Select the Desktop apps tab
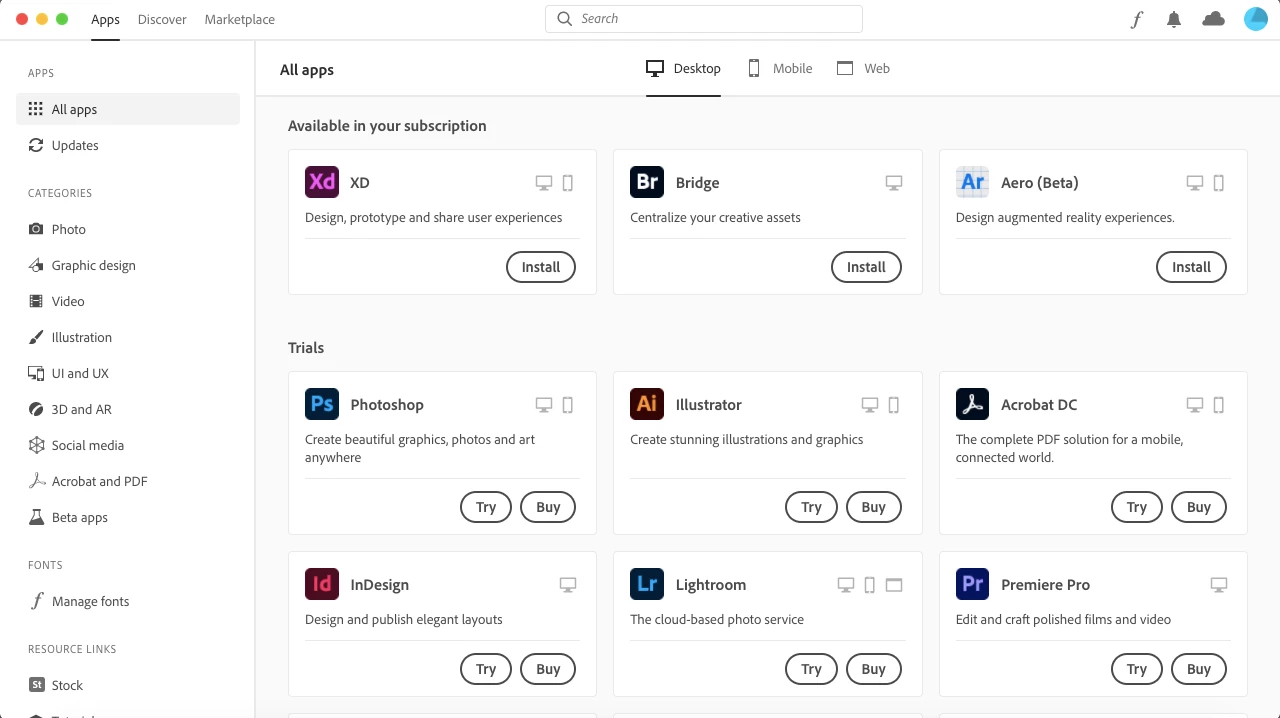Image resolution: width=1280 pixels, height=718 pixels. pos(683,68)
